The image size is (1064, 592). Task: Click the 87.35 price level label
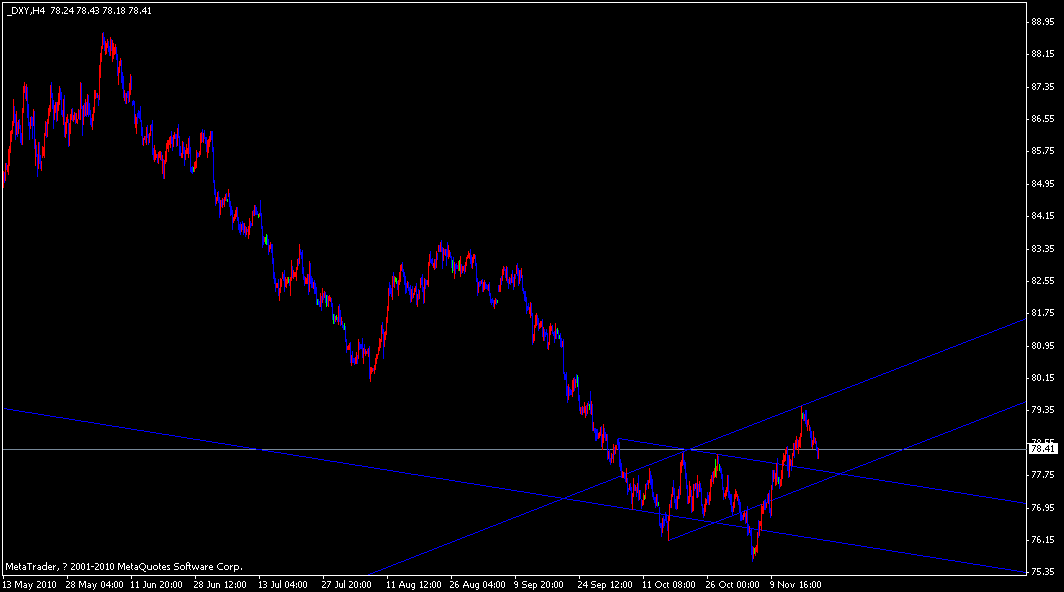[1043, 87]
